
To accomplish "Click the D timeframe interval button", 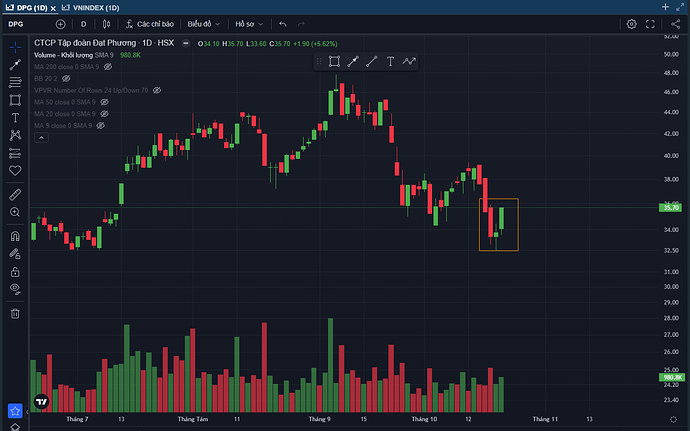I will pos(84,23).
